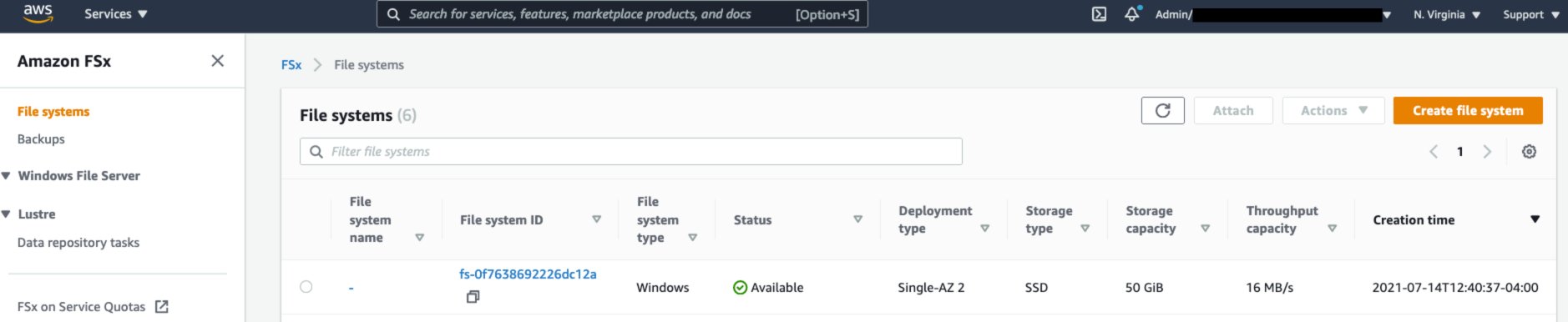
Task: Open Data repository tasks
Action: [x=78, y=243]
